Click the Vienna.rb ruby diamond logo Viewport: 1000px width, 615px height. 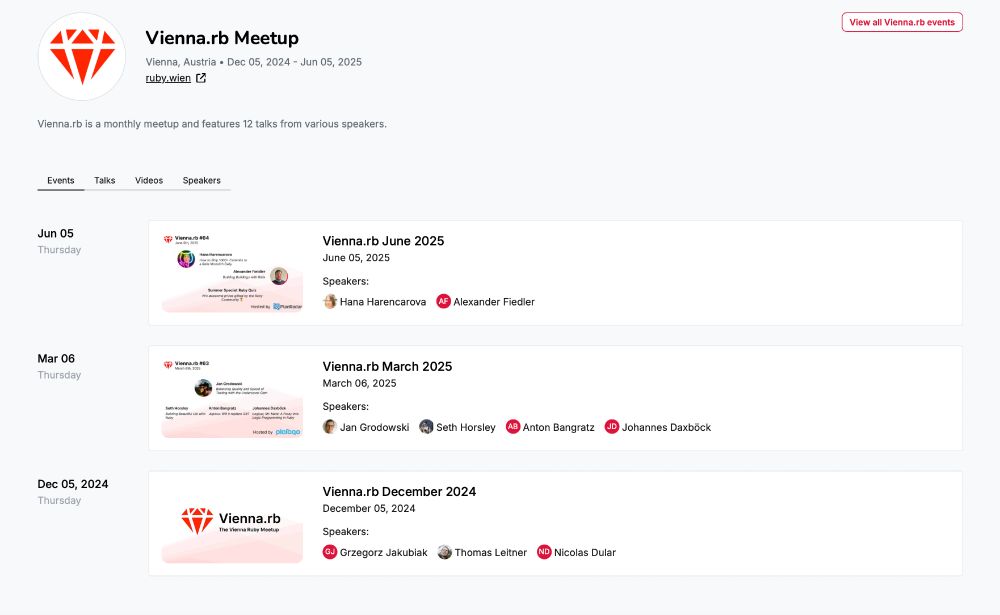tap(82, 56)
